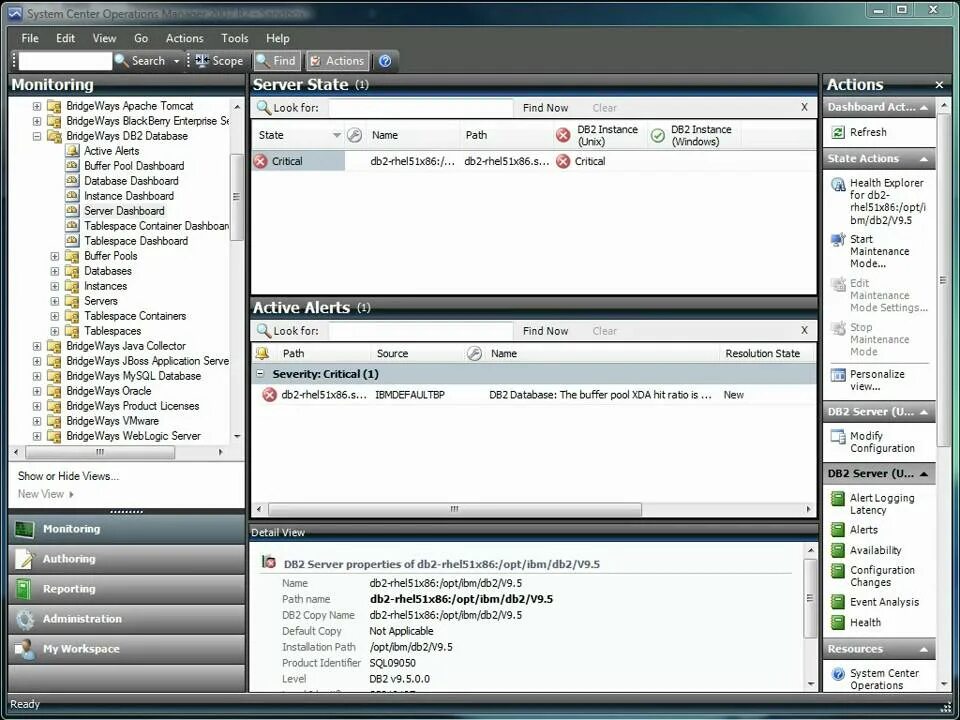Click the Scope toolbar button
Screen dimensions: 960x720
coord(219,61)
